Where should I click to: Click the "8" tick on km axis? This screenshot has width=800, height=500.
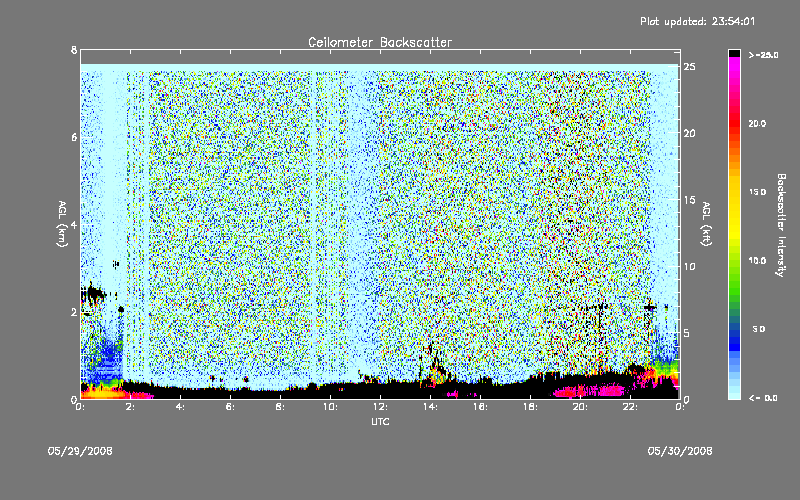74,50
